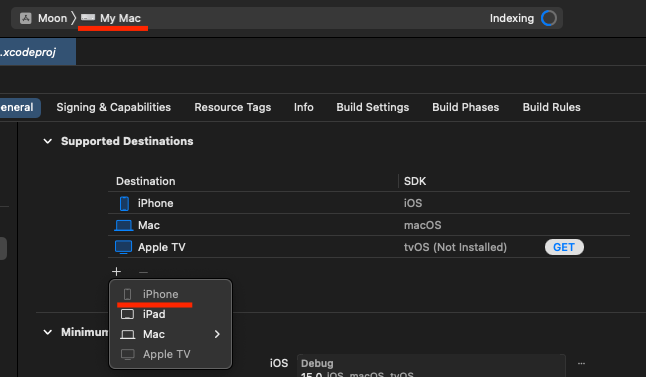646x377 pixels.
Task: Open the Build Settings tab
Action: (373, 108)
